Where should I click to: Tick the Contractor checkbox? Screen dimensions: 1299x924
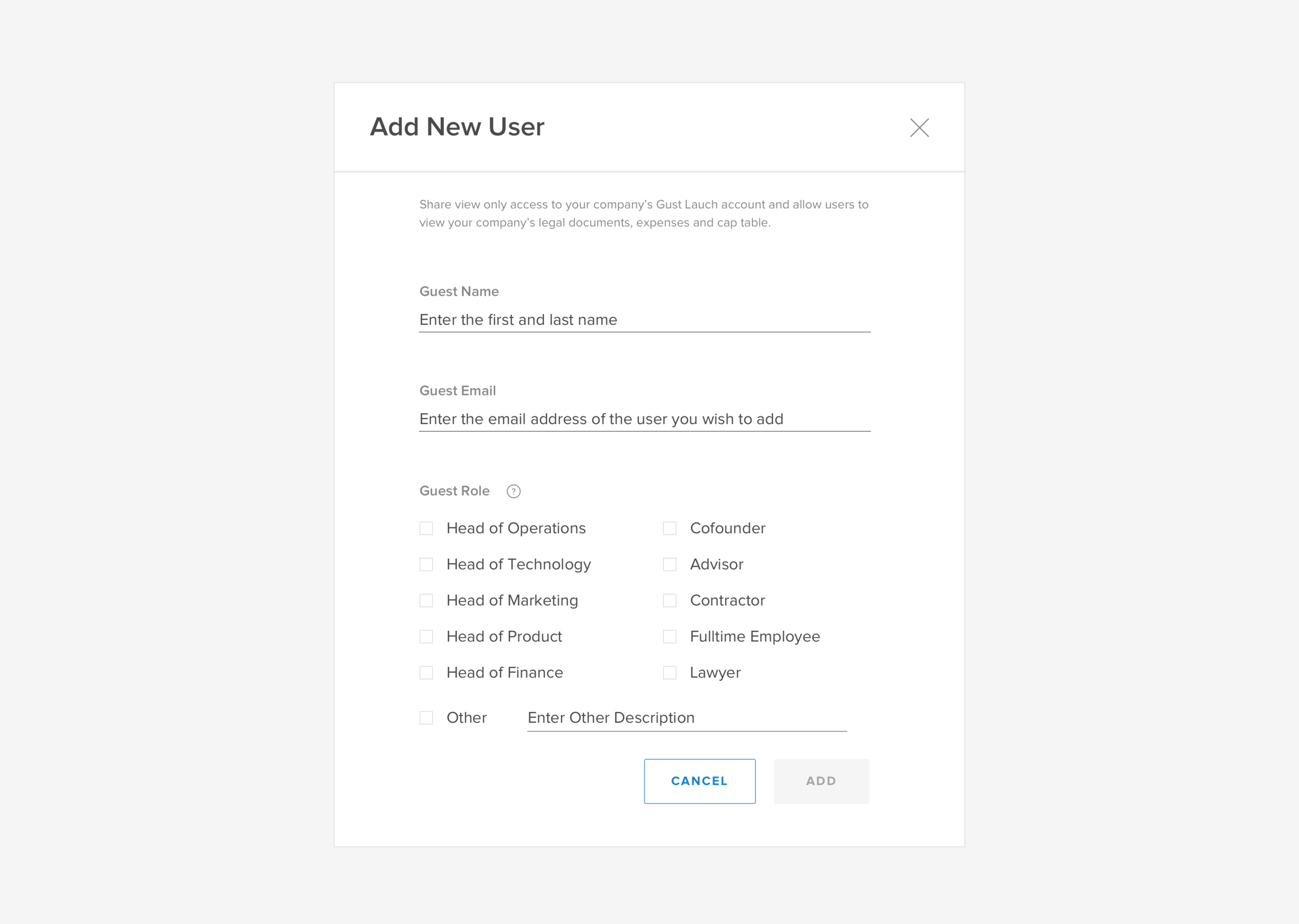tap(669, 600)
